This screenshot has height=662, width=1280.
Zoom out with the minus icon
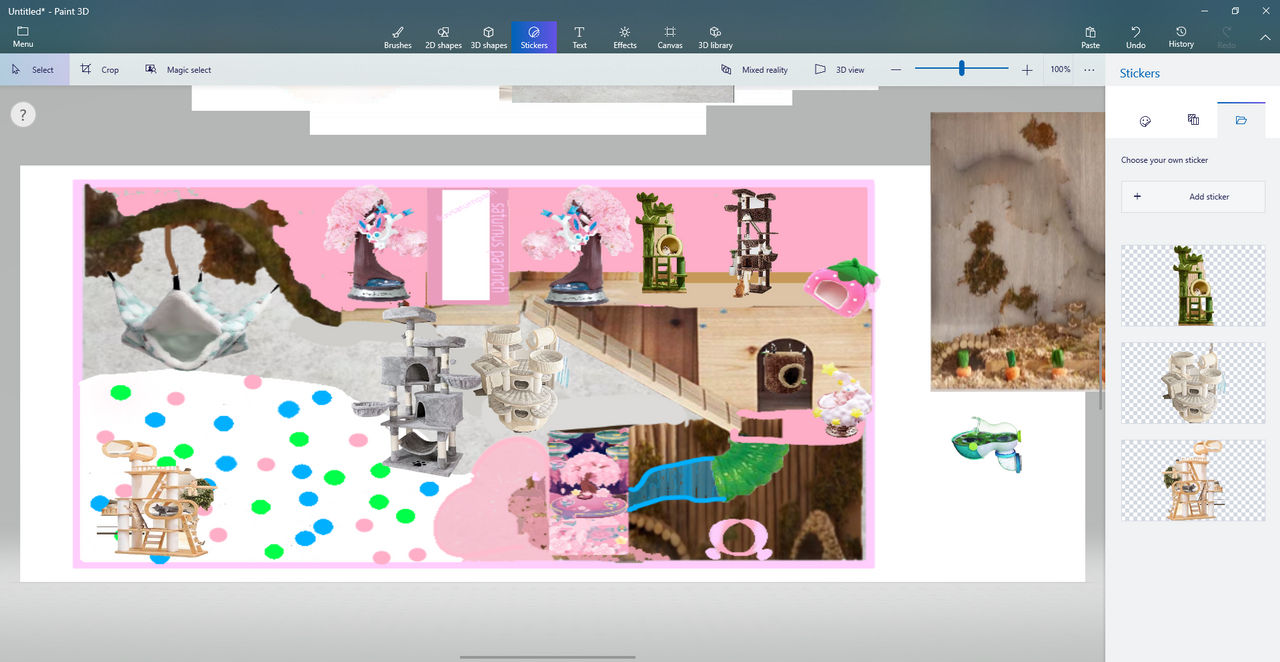896,70
